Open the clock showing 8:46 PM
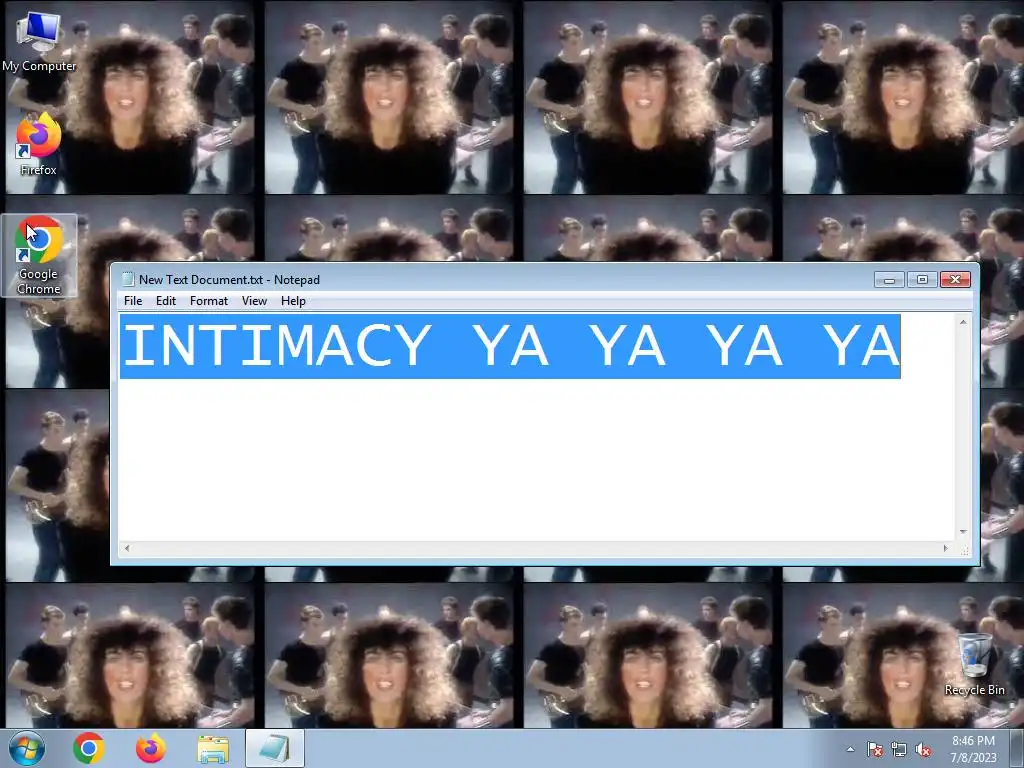The height and width of the screenshot is (768, 1024). 973,749
